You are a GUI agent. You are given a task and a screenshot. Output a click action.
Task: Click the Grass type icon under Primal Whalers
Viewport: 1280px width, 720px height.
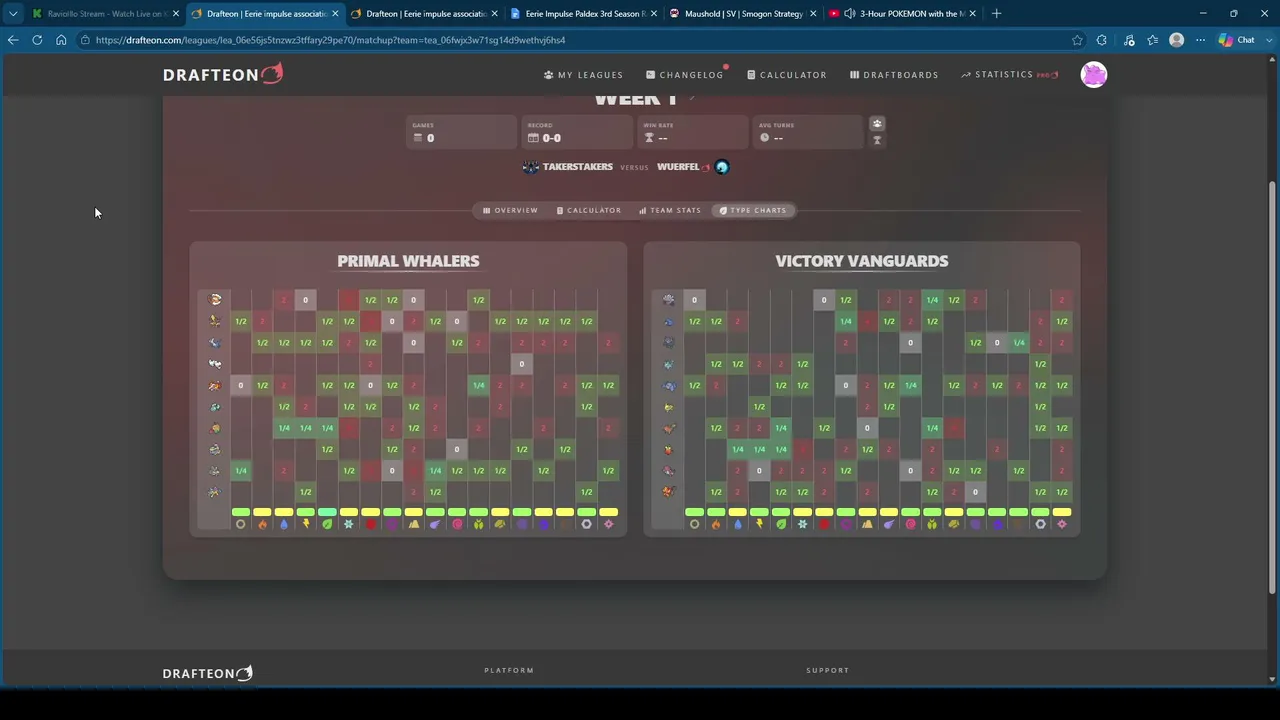(x=327, y=524)
